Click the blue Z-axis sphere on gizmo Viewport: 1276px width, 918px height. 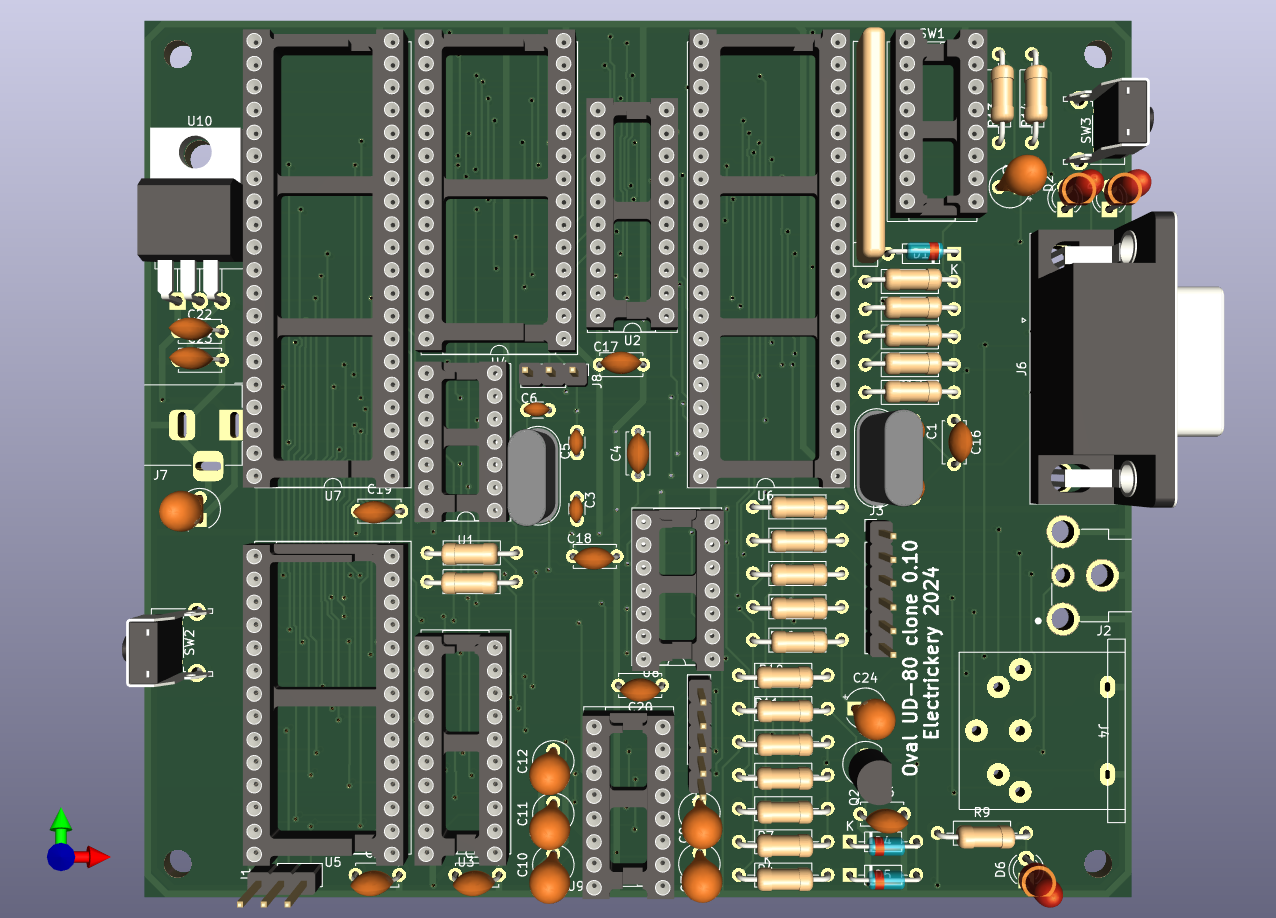coord(60,857)
